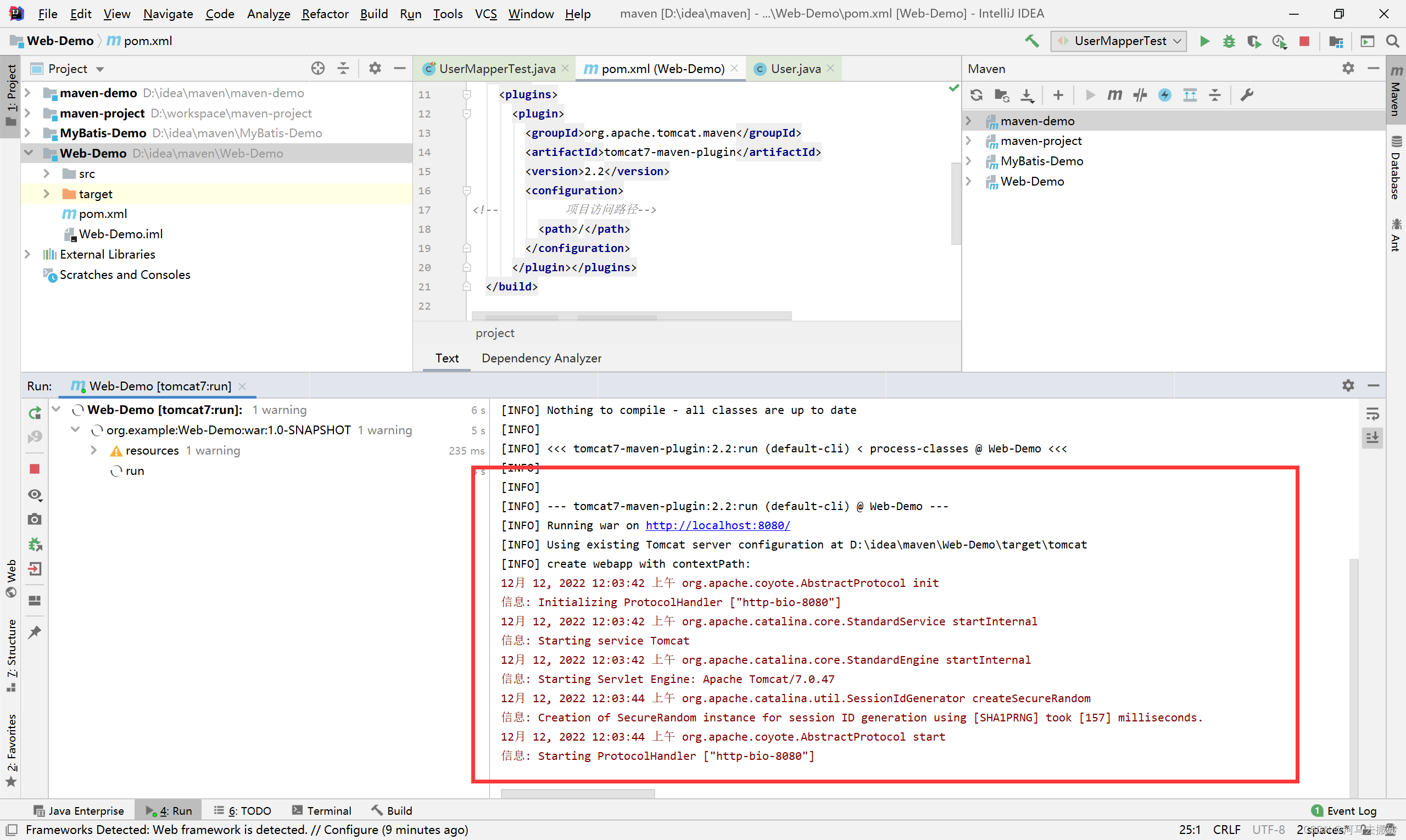
Task: Toggle soft-wrap in console output
Action: (1372, 414)
